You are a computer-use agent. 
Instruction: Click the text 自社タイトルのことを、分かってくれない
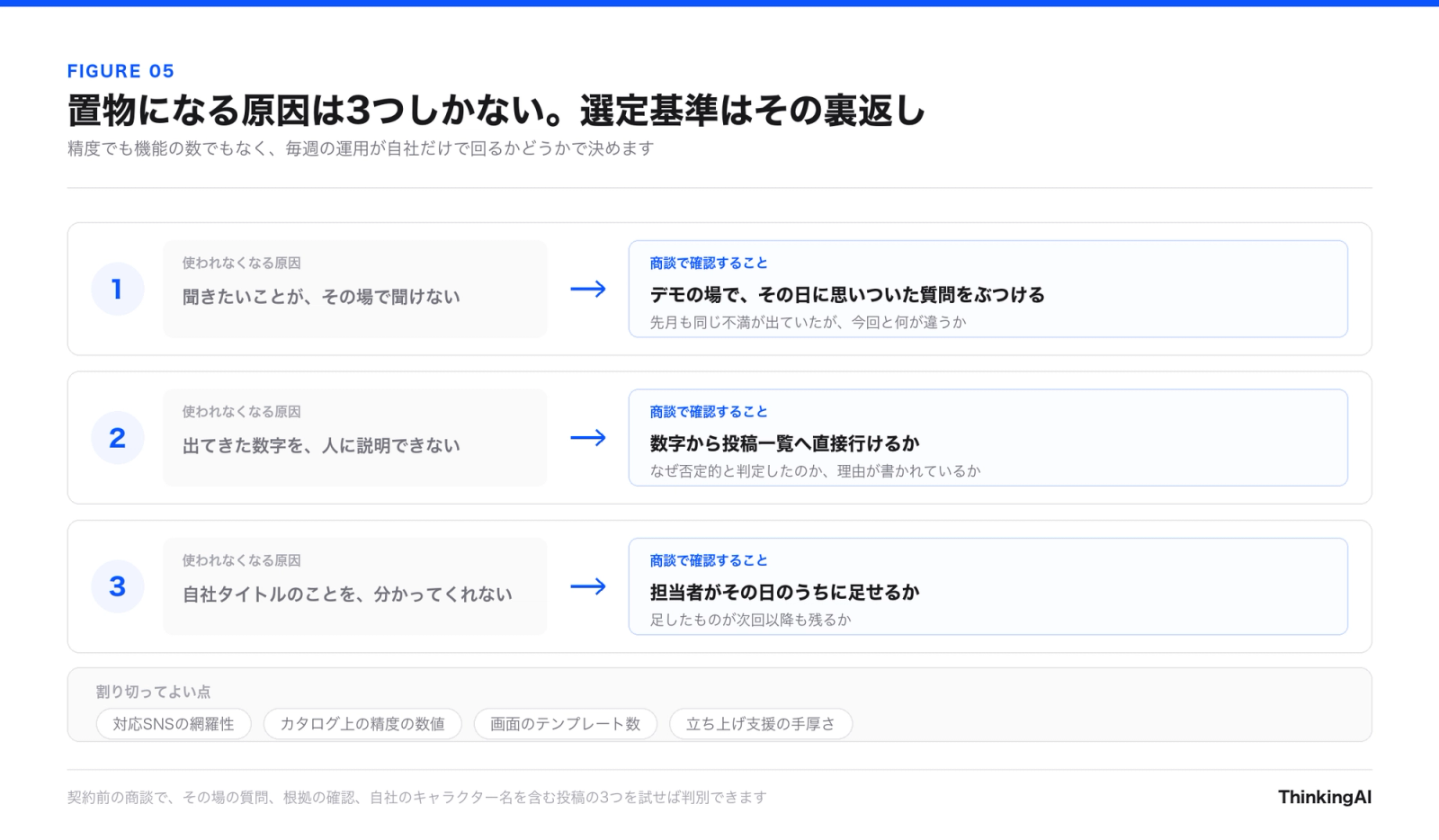click(x=347, y=594)
